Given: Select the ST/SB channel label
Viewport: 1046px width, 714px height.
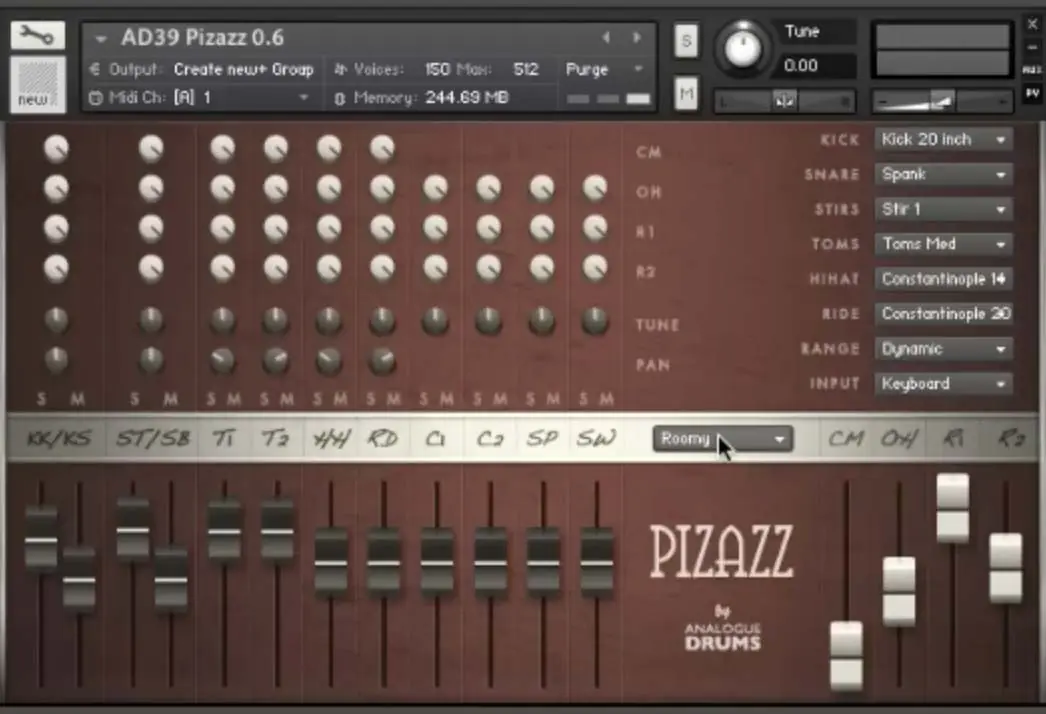Looking at the screenshot, I should coord(153,438).
